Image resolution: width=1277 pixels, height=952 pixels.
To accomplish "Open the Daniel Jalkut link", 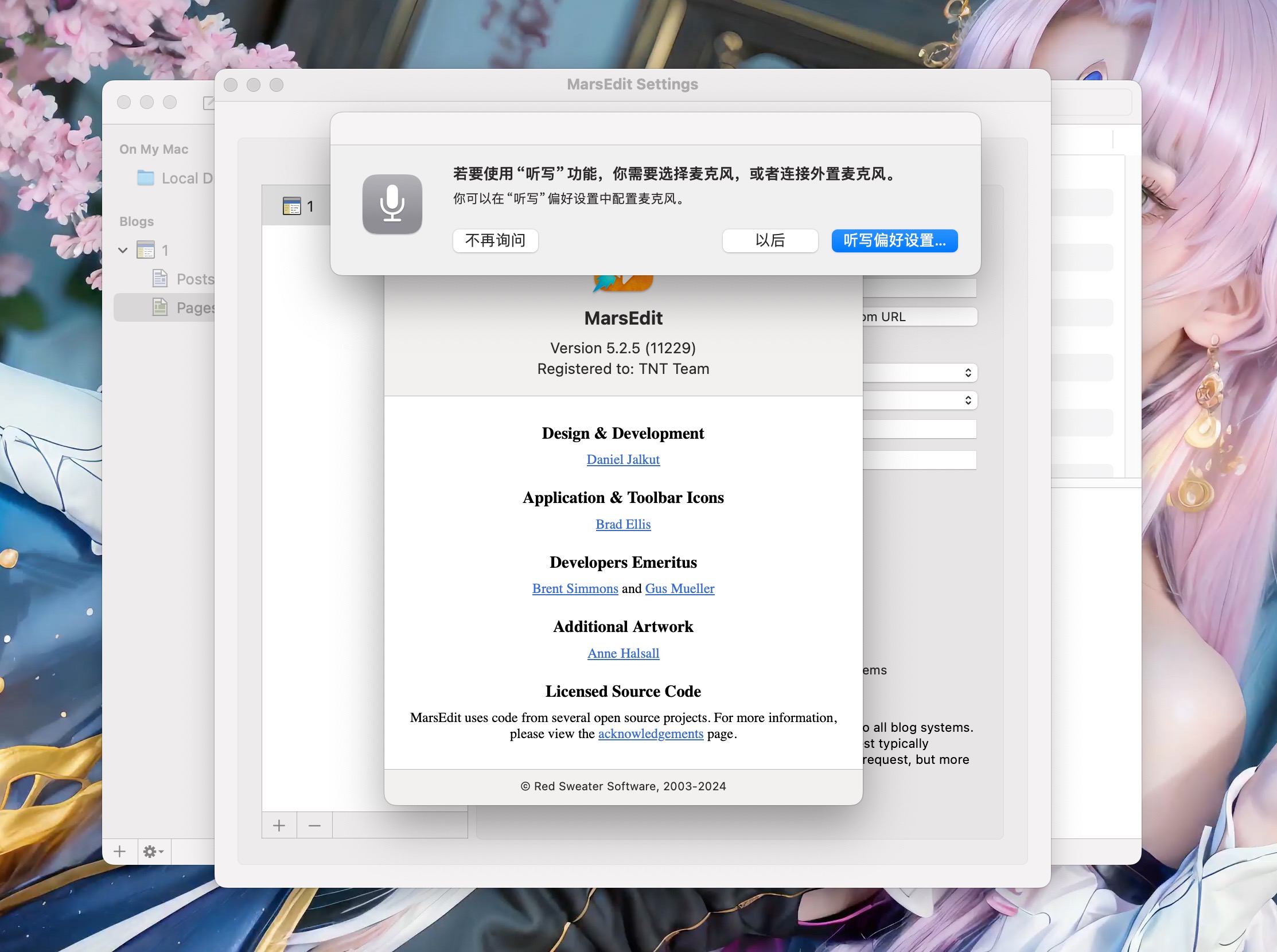I will pos(622,459).
